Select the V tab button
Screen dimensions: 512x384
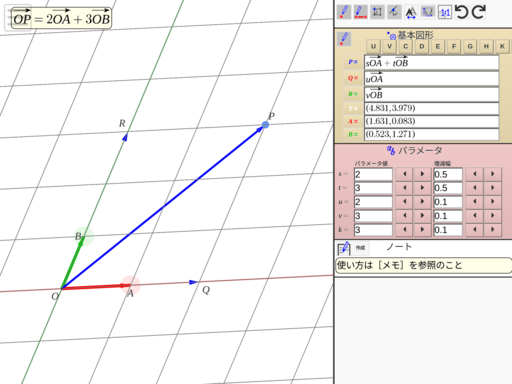389,46
